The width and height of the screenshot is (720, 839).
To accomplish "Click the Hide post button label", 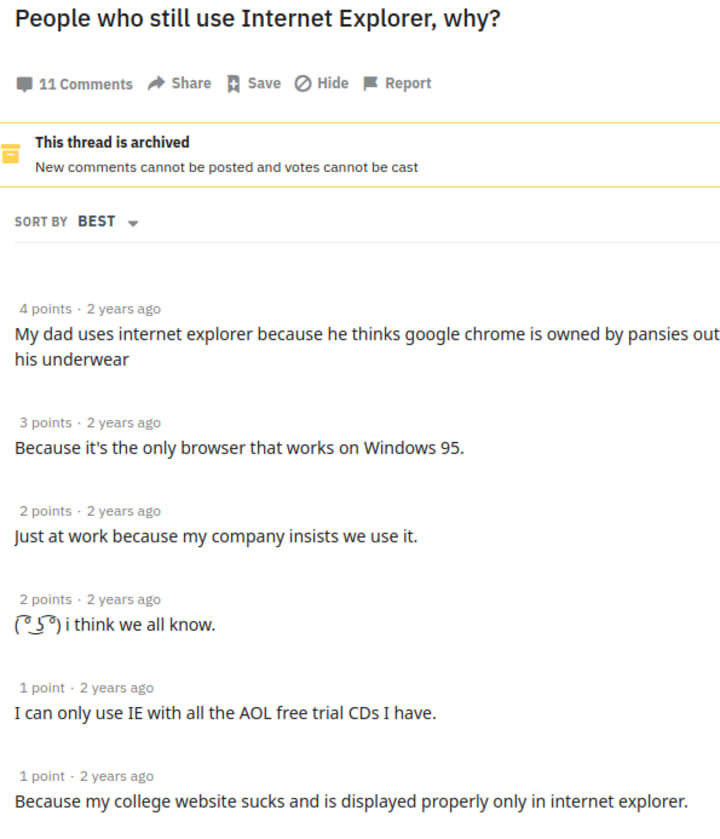I will 332,83.
